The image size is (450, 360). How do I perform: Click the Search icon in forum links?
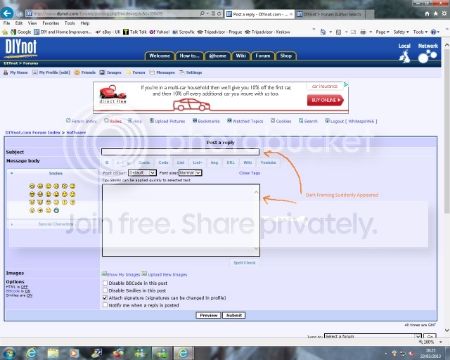(301, 121)
